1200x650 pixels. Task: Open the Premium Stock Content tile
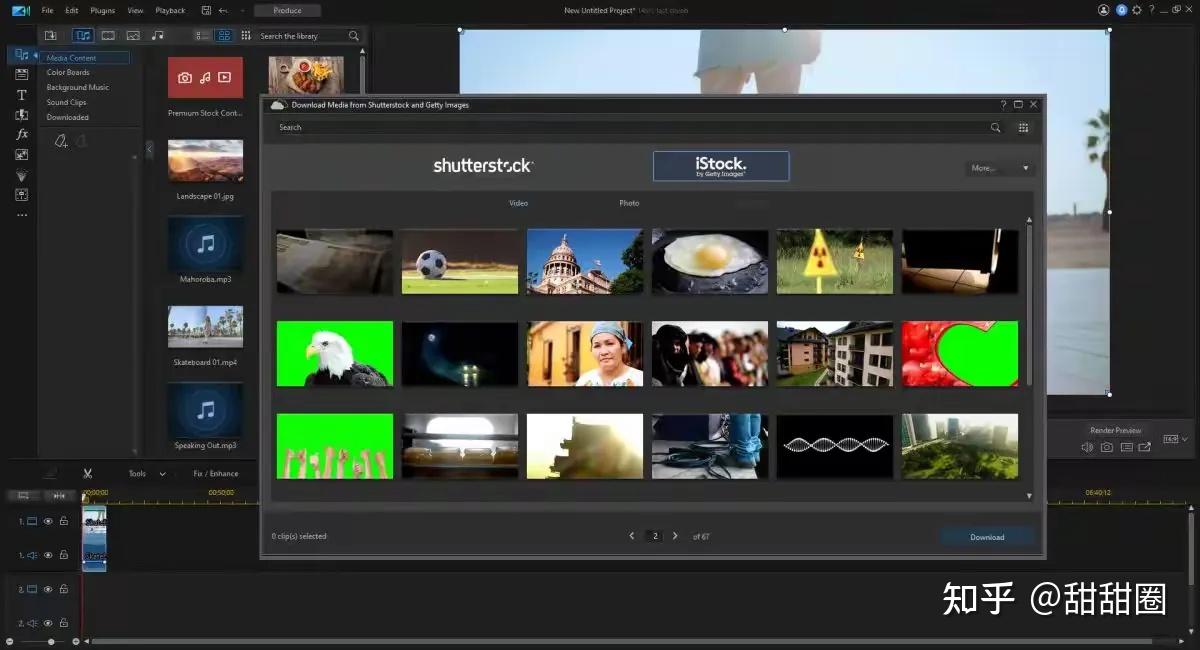(x=205, y=77)
